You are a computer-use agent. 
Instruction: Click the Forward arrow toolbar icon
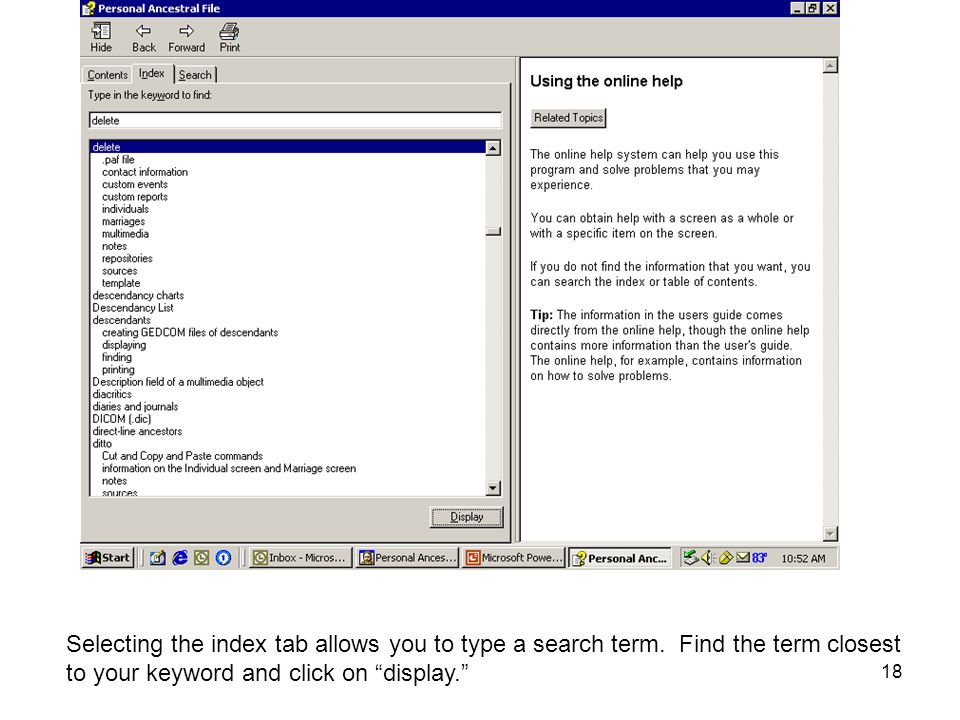coord(186,38)
